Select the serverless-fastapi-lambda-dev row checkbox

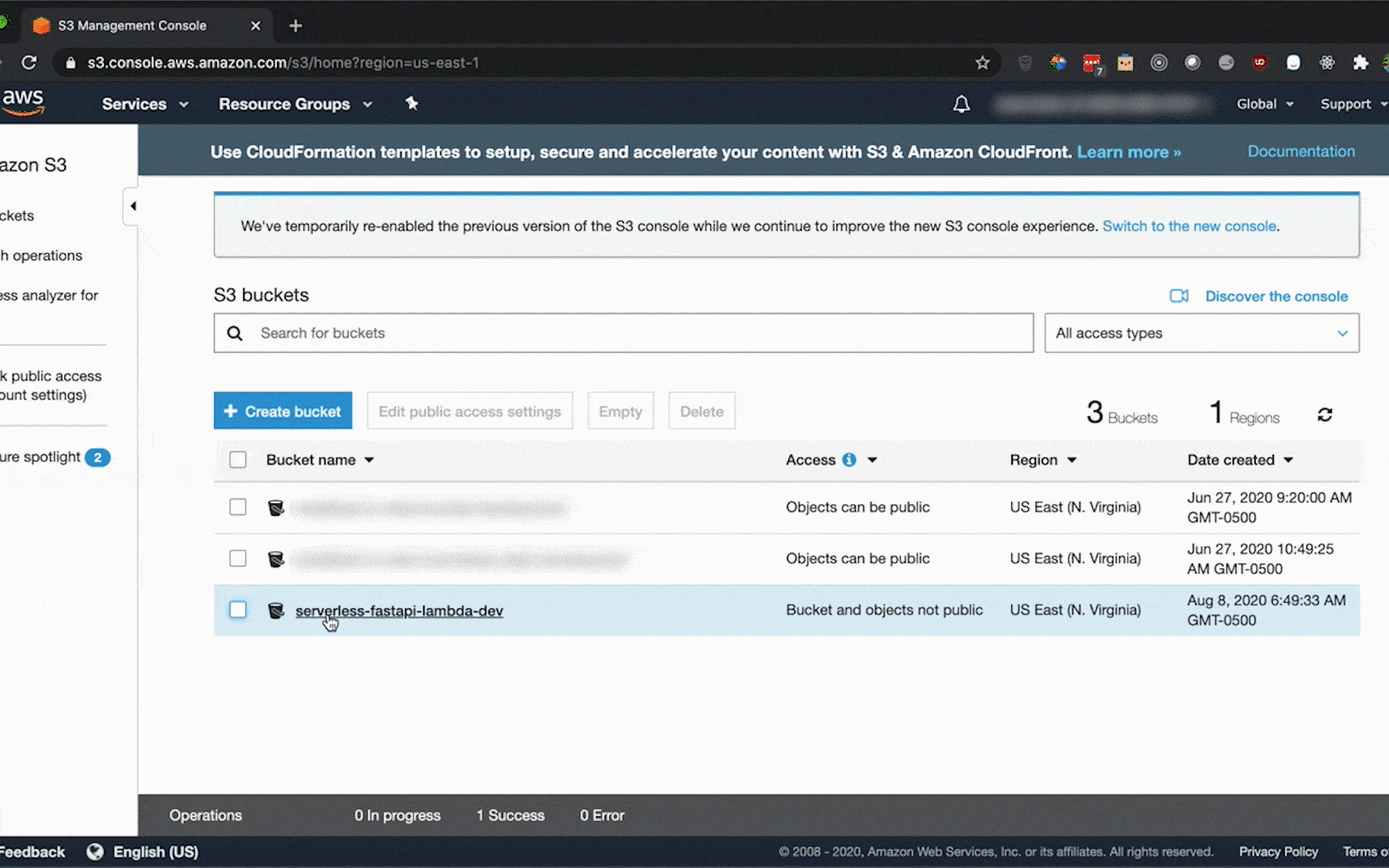pyautogui.click(x=237, y=610)
